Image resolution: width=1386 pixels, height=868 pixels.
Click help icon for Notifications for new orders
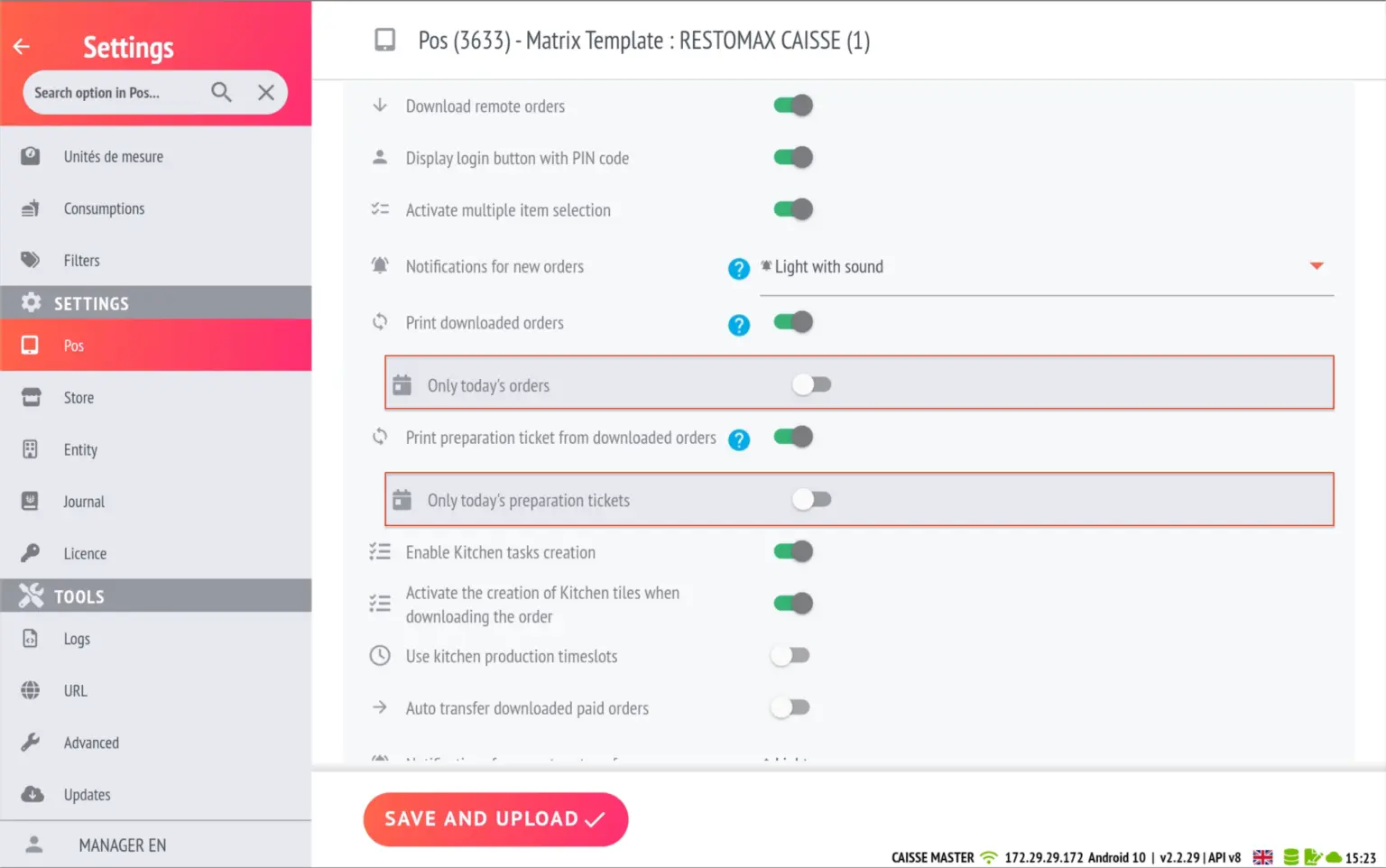(739, 269)
